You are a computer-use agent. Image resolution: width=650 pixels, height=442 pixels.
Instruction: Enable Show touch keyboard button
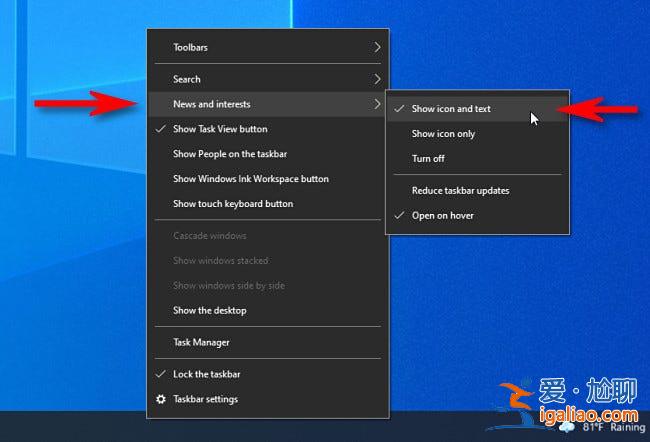[x=268, y=204]
